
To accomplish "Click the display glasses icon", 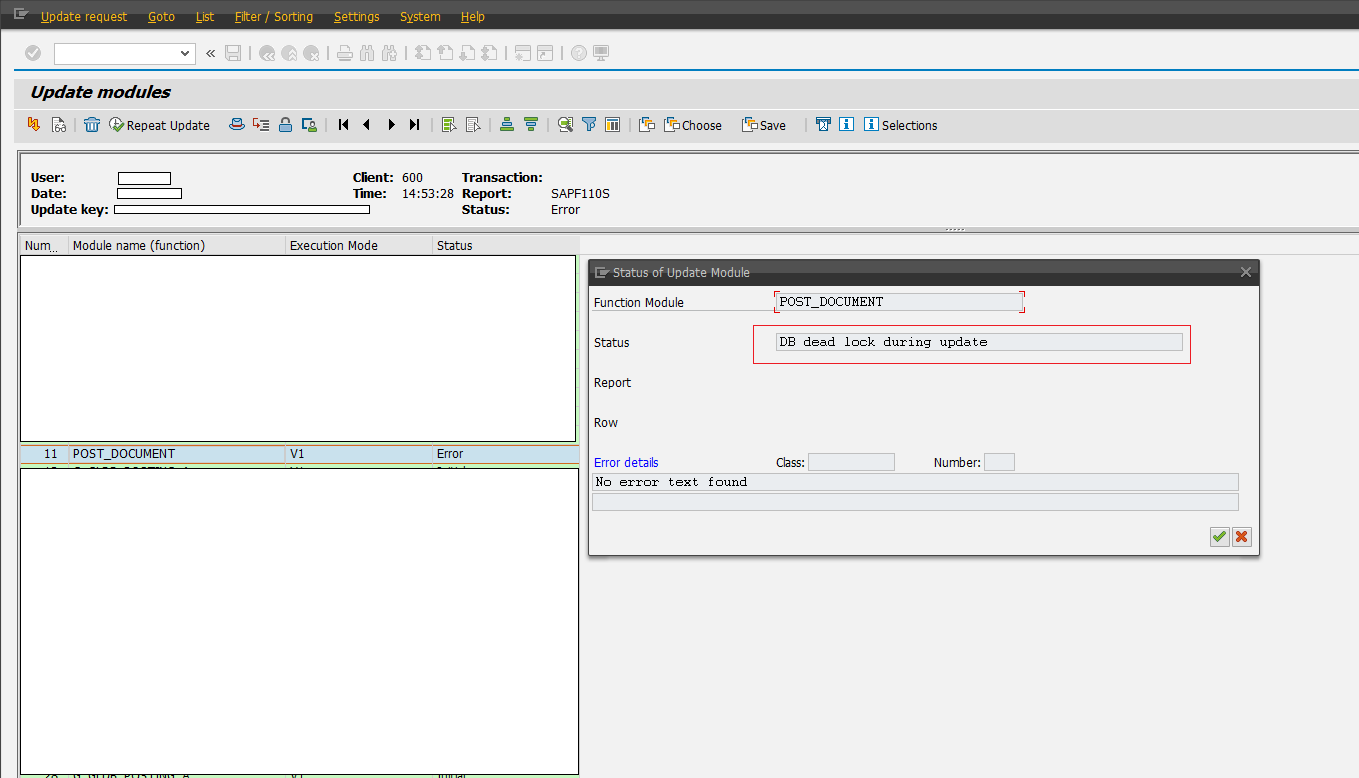I will point(59,125).
